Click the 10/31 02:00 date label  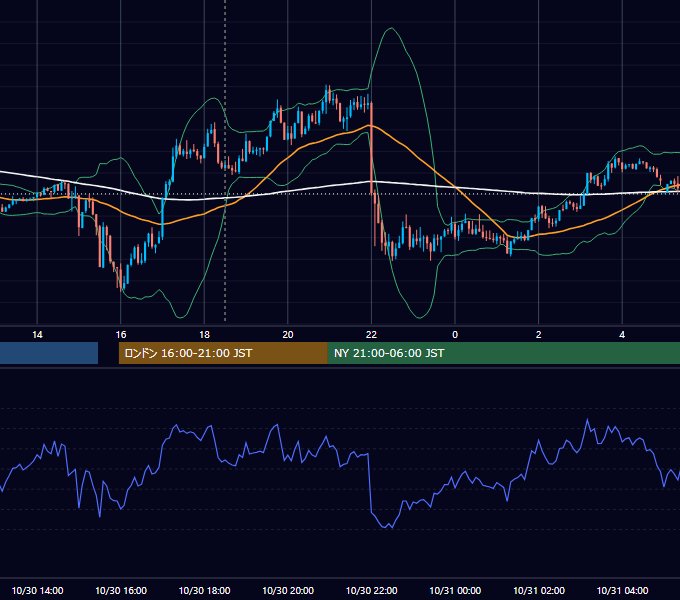pyautogui.click(x=539, y=590)
